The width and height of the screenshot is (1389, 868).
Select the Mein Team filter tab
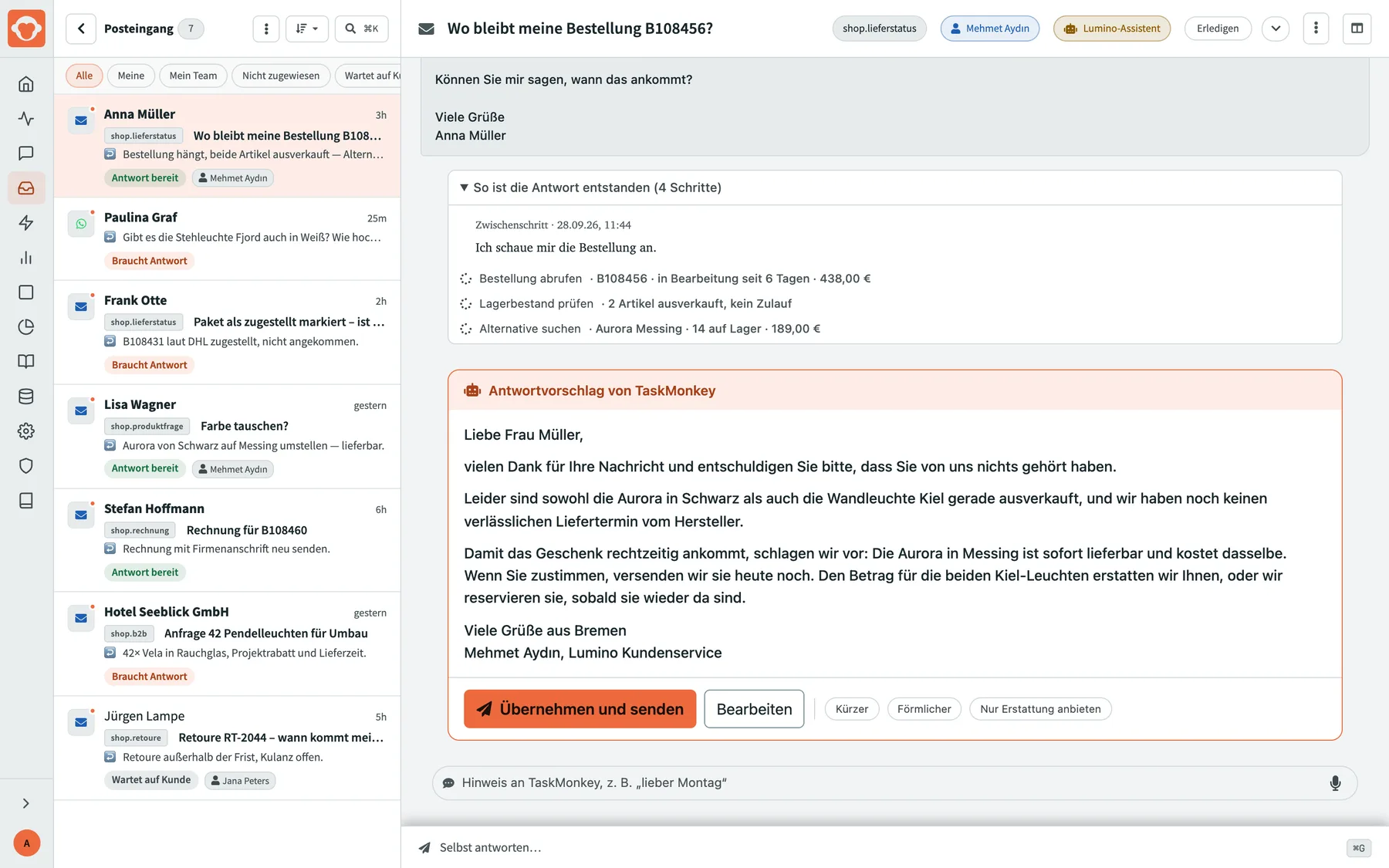click(x=193, y=76)
